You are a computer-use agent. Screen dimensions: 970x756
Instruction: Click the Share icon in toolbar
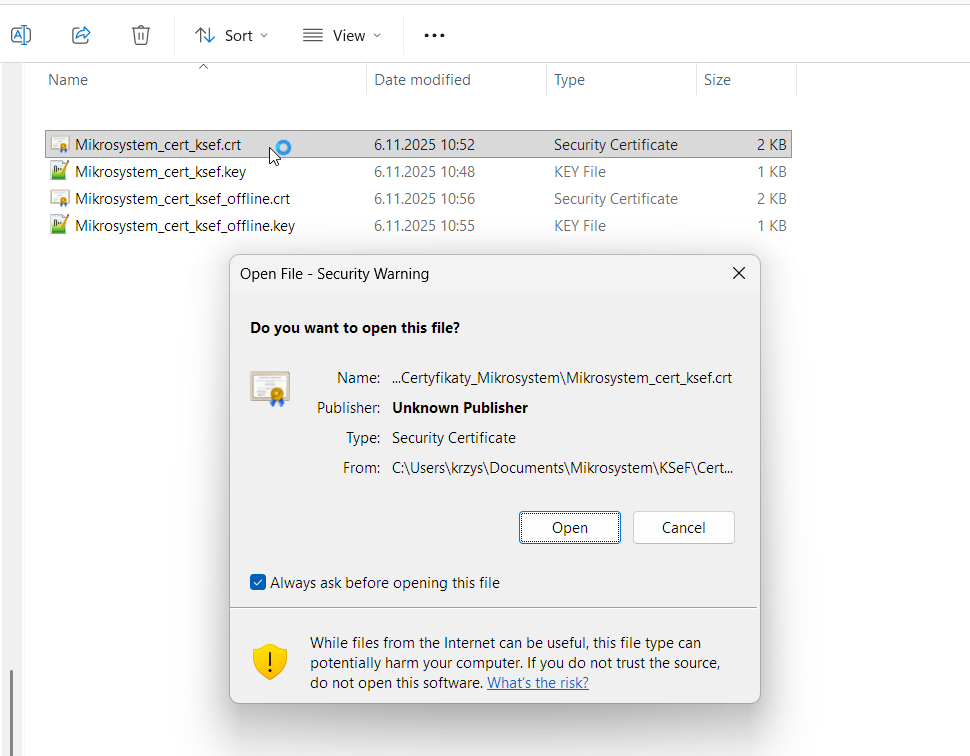click(x=81, y=35)
